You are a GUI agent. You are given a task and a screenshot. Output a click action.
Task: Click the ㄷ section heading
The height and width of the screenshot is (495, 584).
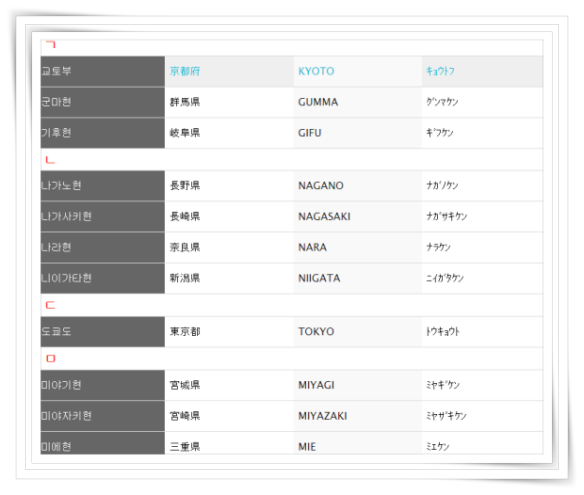50,305
